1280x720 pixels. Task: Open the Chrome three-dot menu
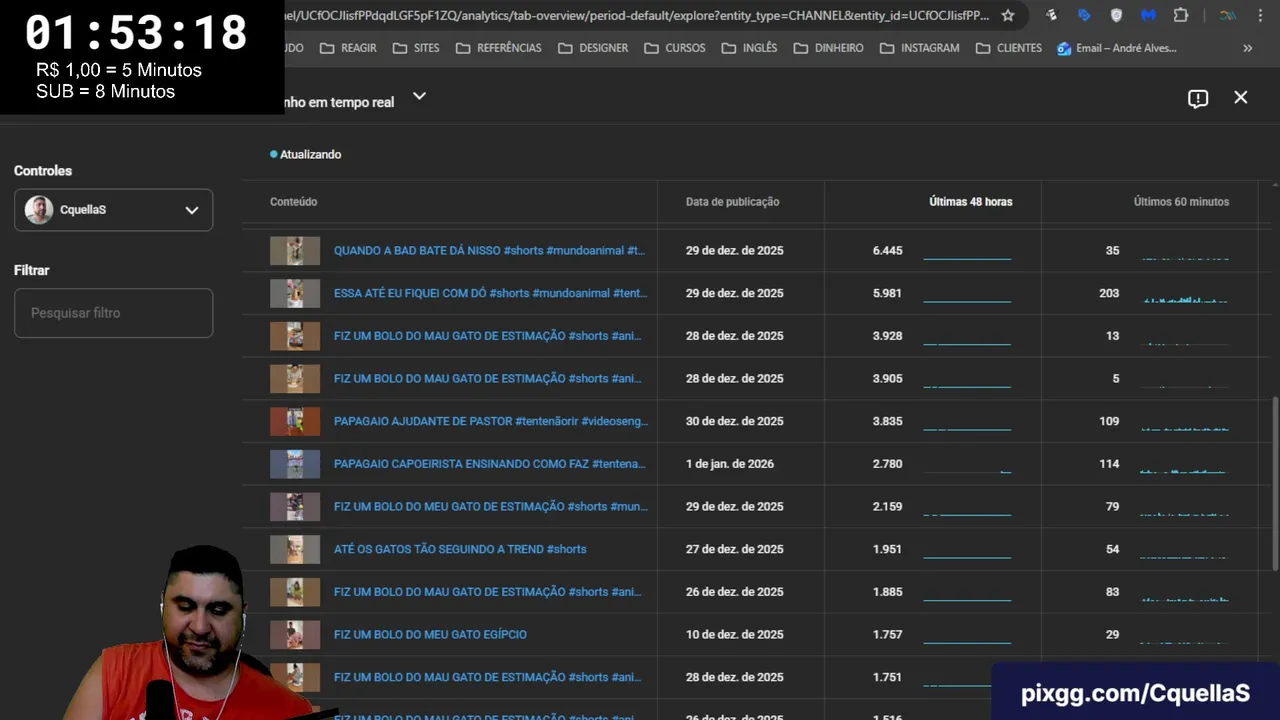1259,15
